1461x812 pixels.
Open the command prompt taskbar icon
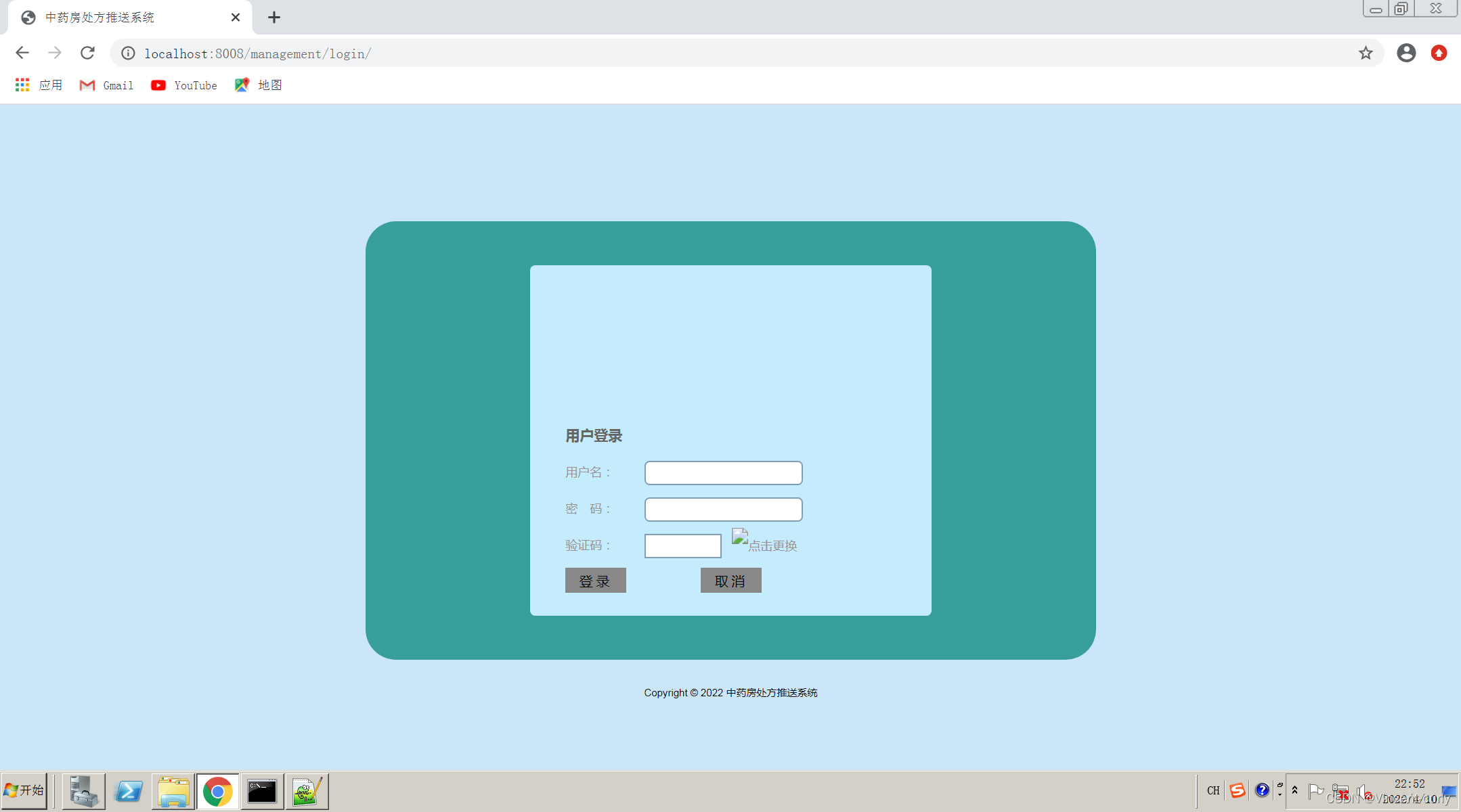(x=261, y=791)
